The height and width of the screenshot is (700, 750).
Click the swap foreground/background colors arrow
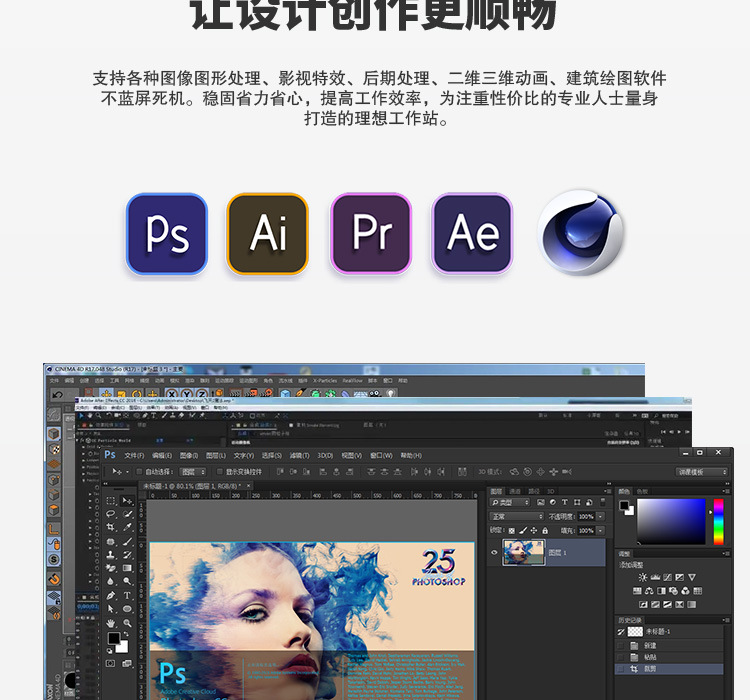pyautogui.click(x=125, y=636)
